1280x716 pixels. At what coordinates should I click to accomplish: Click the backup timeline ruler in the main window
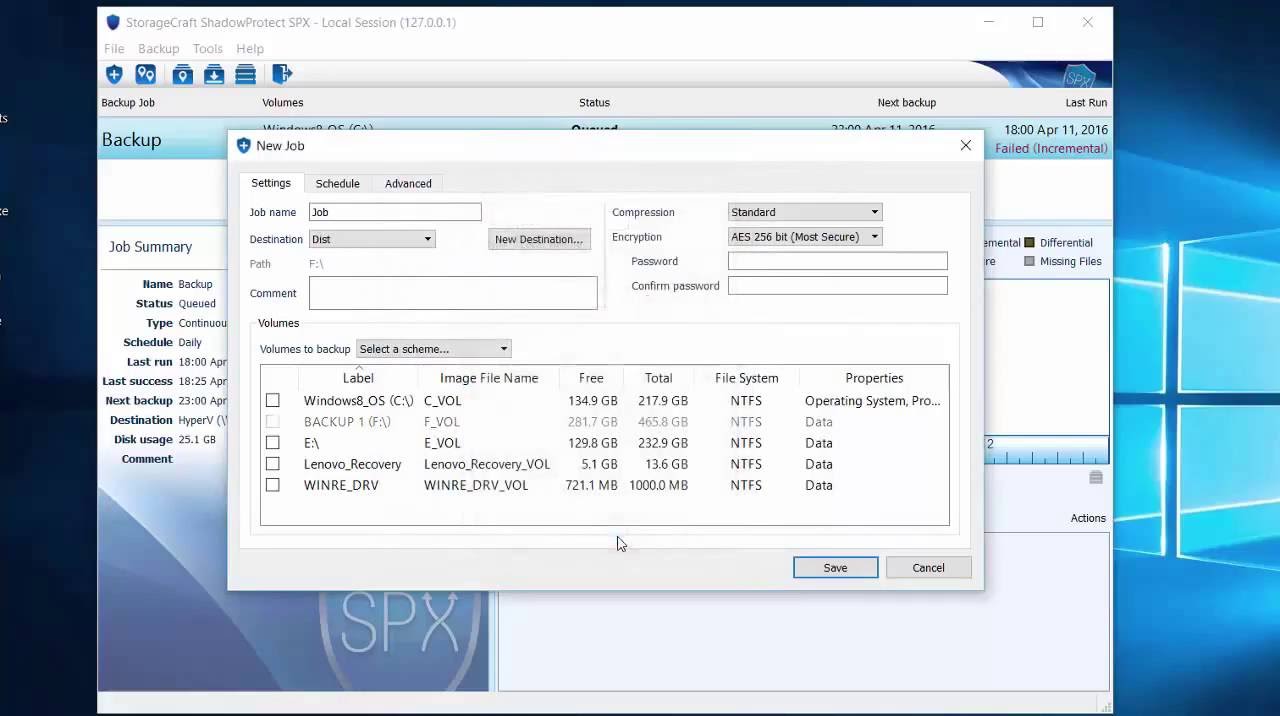[x=1046, y=450]
